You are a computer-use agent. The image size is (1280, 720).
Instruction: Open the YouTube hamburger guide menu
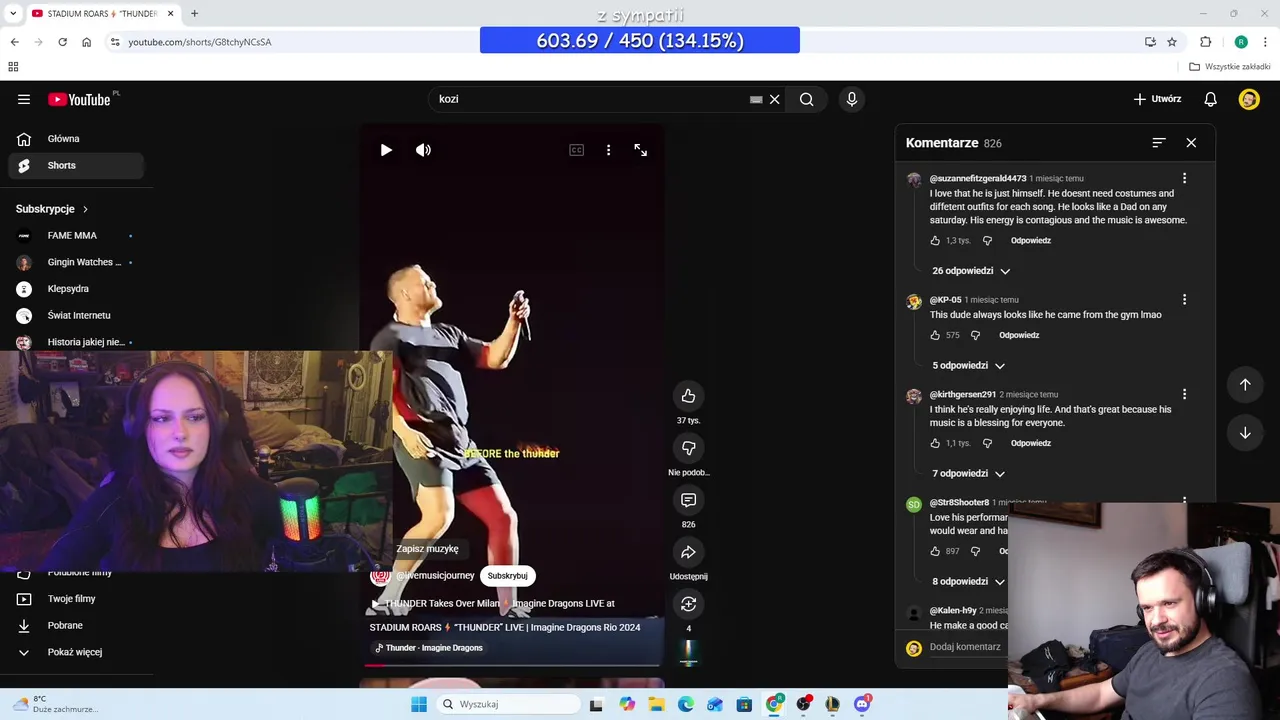(24, 99)
